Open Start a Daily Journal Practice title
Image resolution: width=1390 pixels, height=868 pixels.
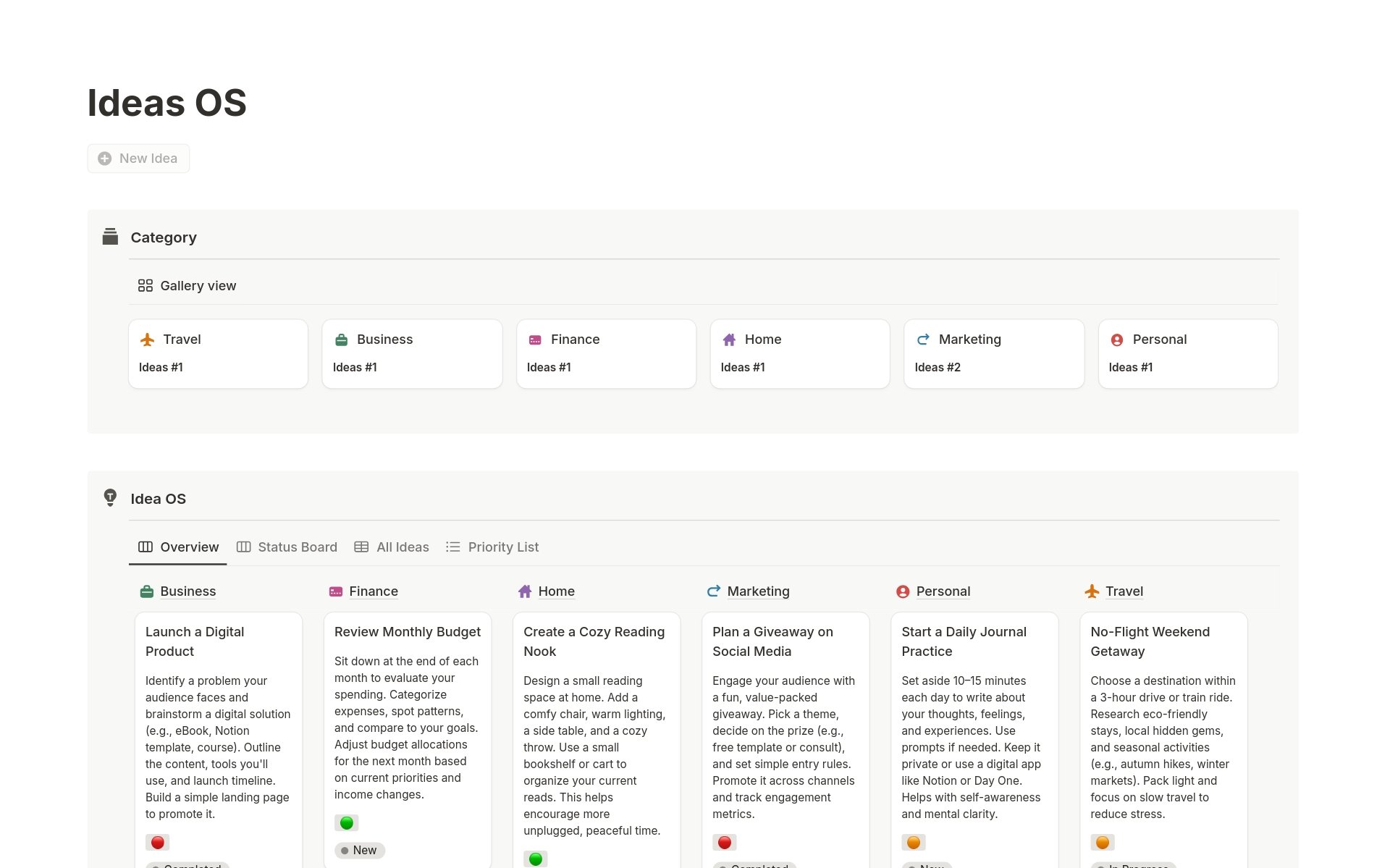pos(964,641)
